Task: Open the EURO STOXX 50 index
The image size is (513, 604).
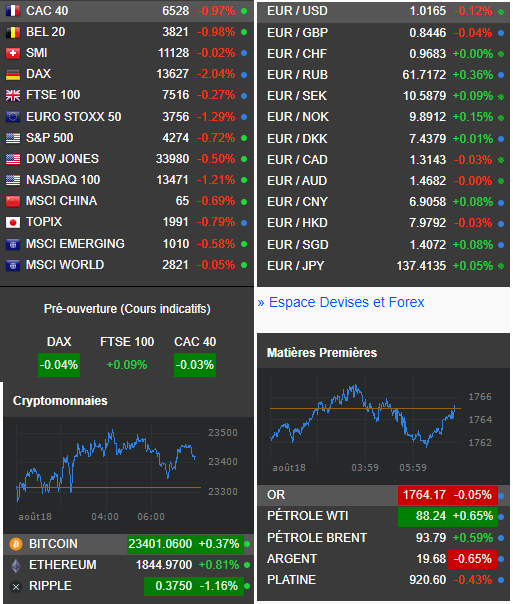Action: 127,117
